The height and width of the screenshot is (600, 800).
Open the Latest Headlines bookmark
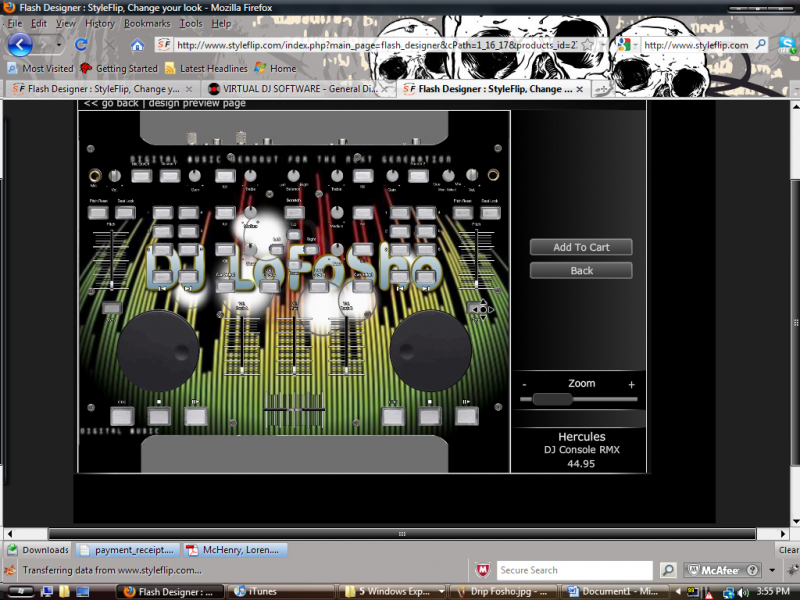(206, 68)
